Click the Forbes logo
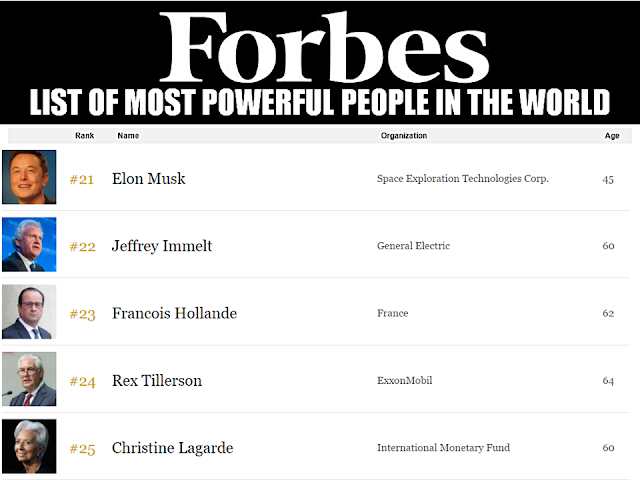This screenshot has width=640, height=480. pyautogui.click(x=324, y=47)
